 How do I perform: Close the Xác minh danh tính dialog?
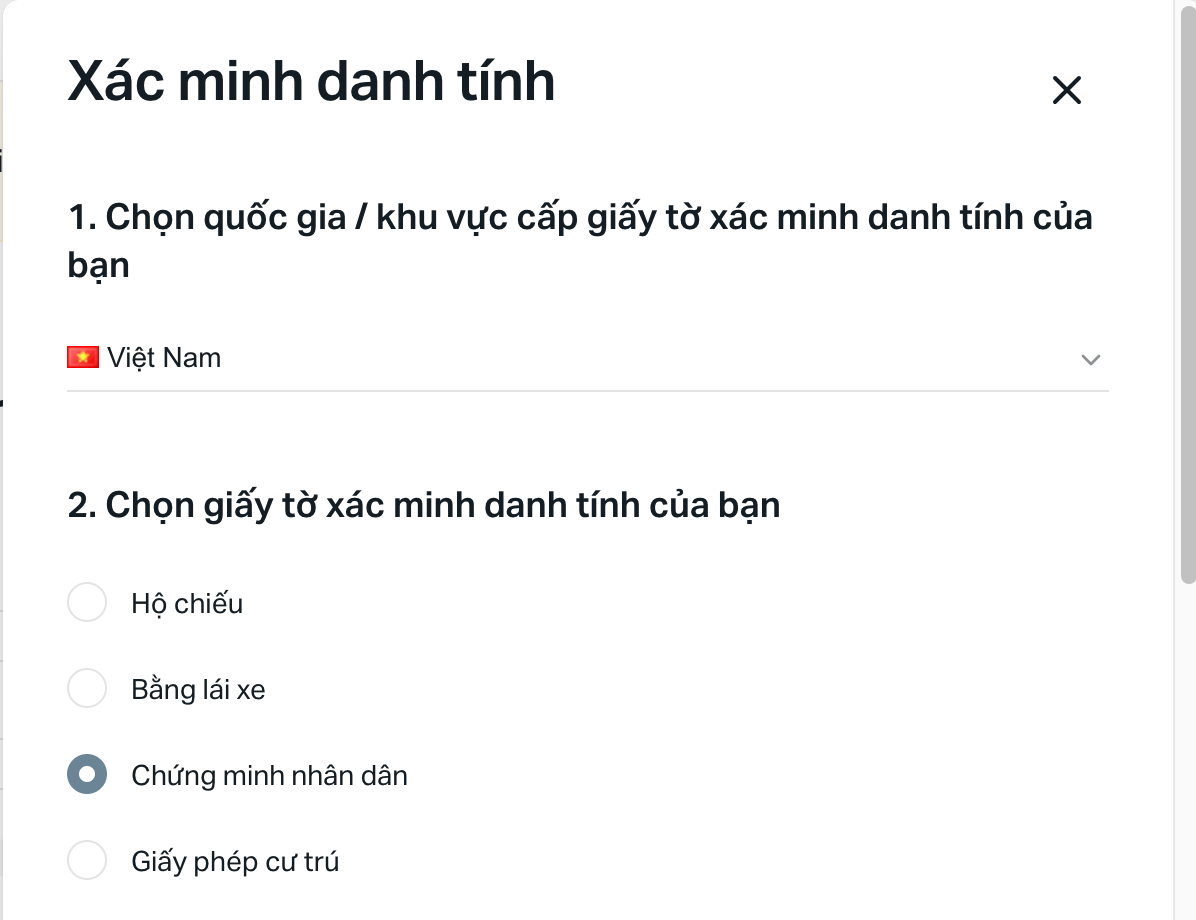(1067, 90)
